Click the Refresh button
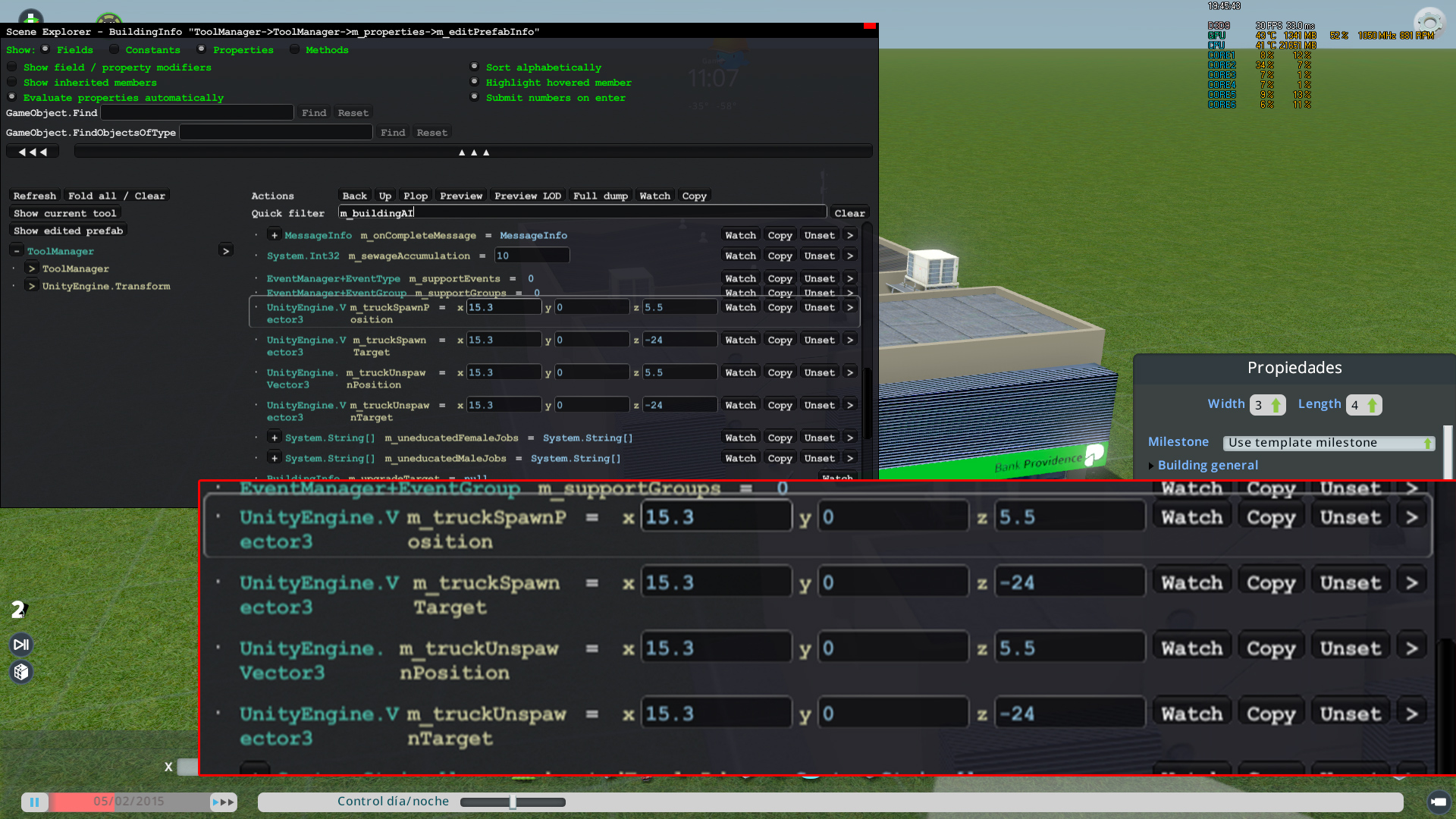The width and height of the screenshot is (1456, 819). (x=35, y=196)
